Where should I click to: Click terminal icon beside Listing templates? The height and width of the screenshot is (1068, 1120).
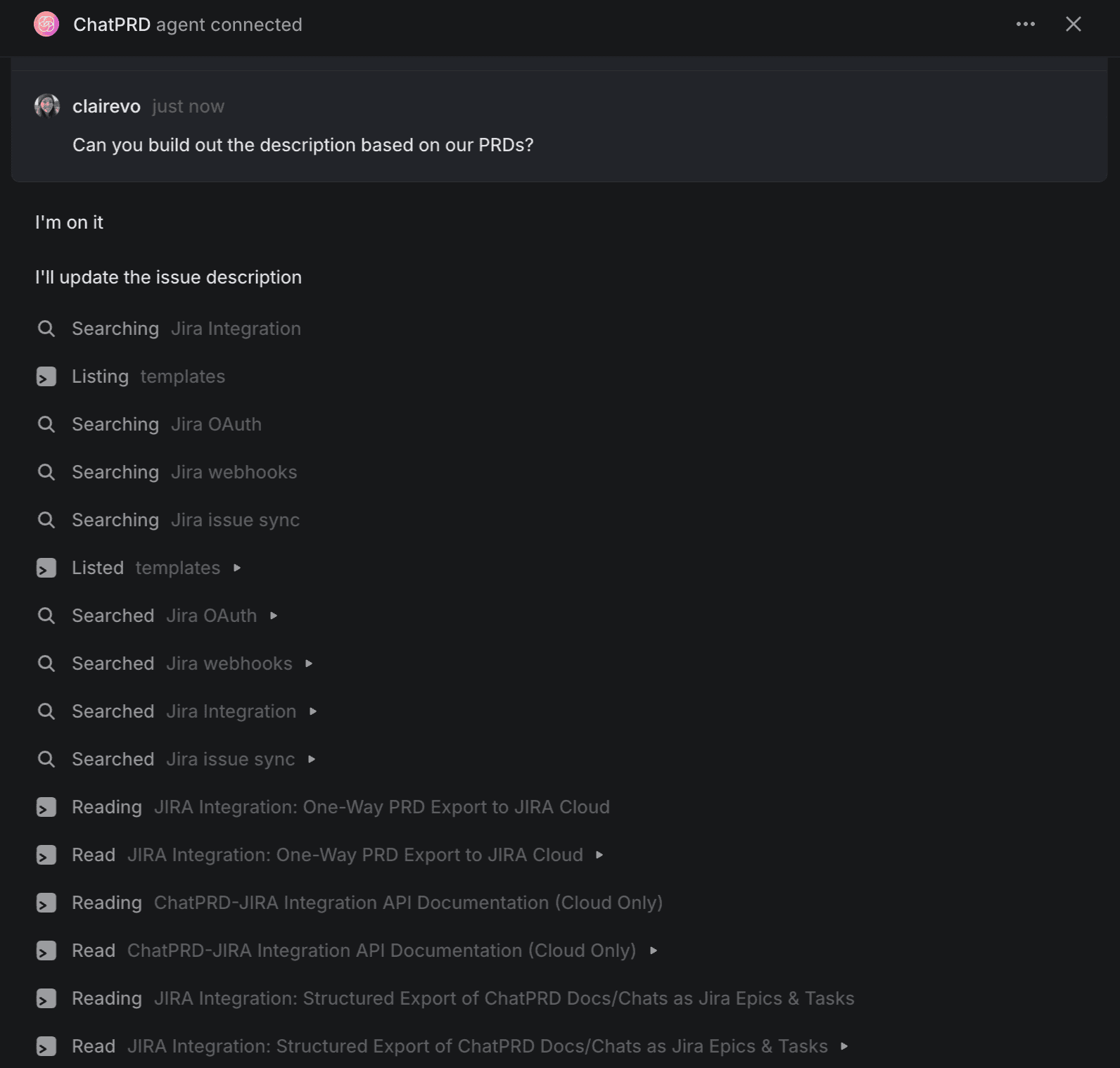(x=46, y=376)
